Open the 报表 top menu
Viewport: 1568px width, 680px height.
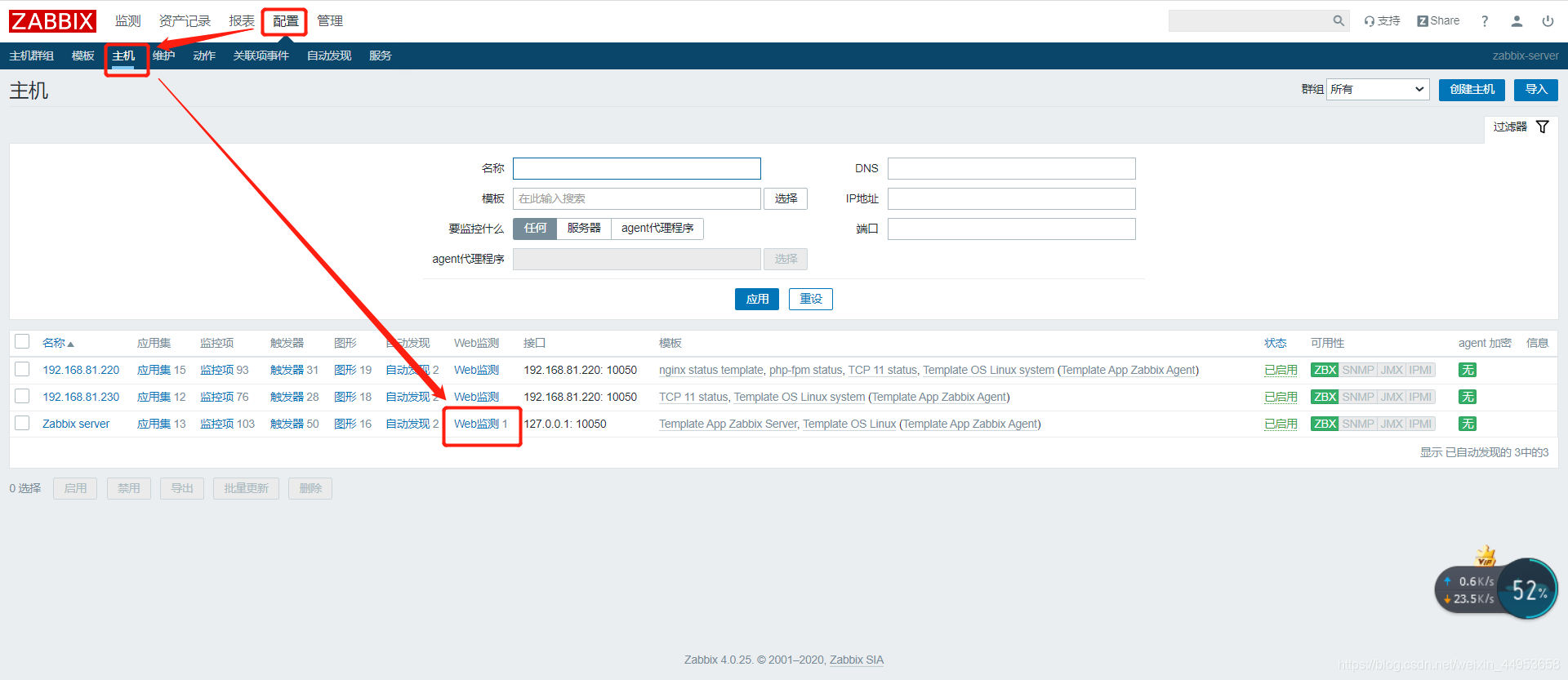pos(242,21)
